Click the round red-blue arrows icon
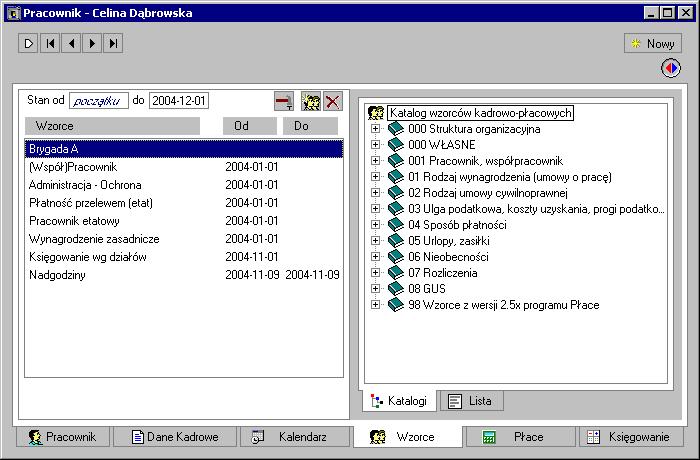 [671, 68]
